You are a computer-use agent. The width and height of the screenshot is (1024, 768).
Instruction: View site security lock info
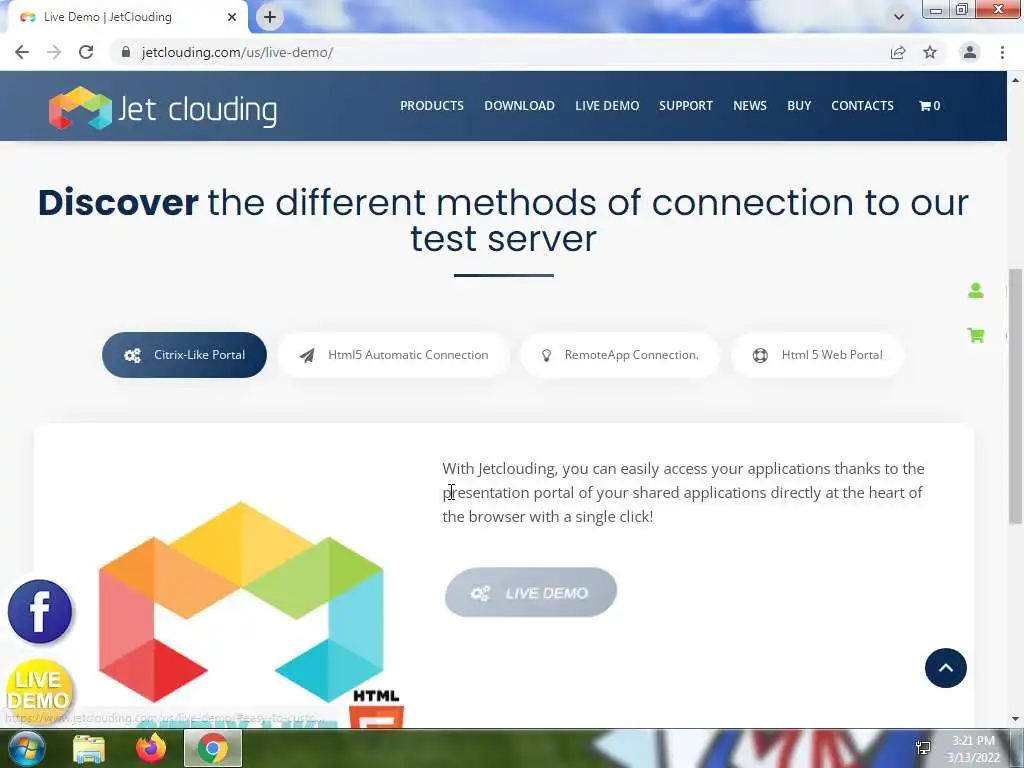[x=126, y=52]
